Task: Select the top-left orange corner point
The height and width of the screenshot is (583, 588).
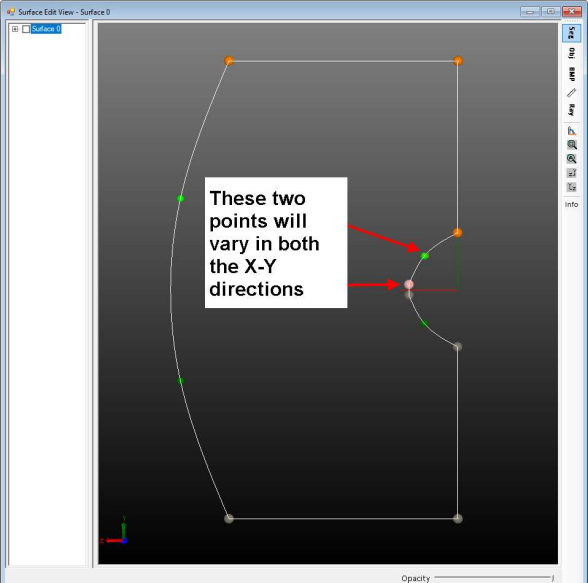Action: point(229,60)
